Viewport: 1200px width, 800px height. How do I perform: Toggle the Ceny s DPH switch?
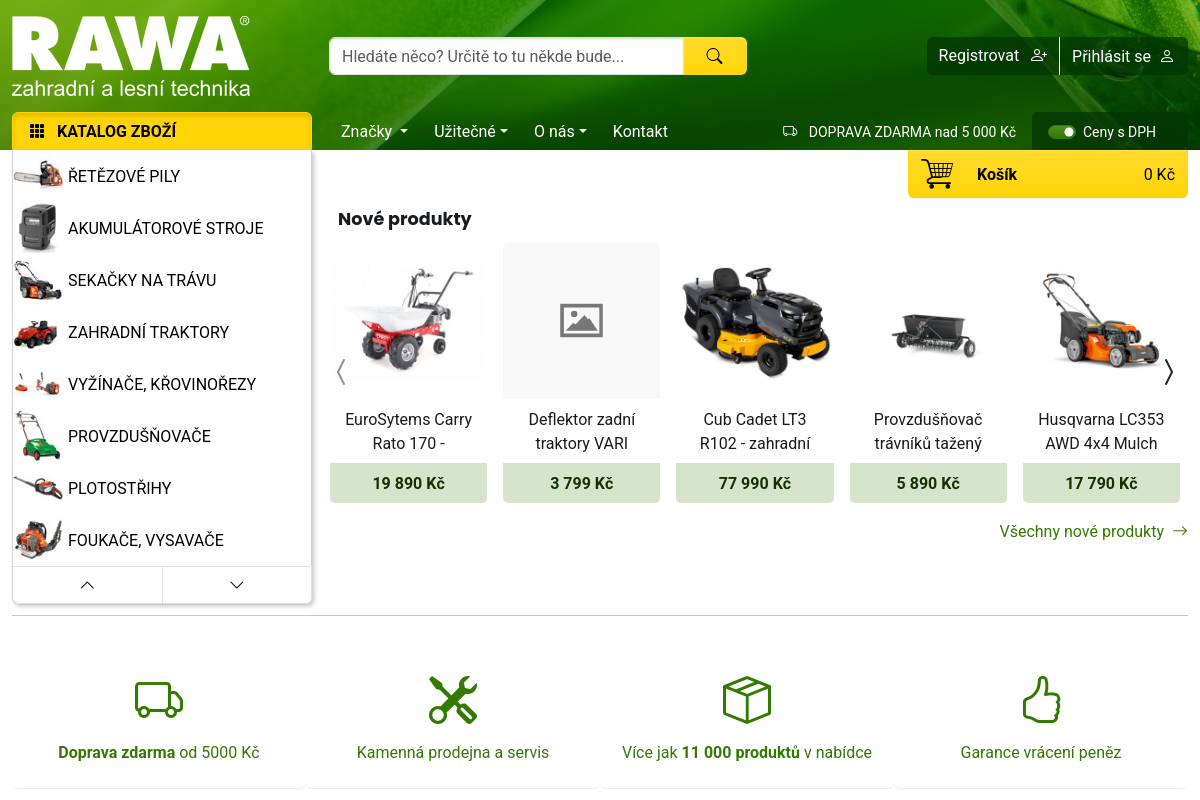[1062, 132]
